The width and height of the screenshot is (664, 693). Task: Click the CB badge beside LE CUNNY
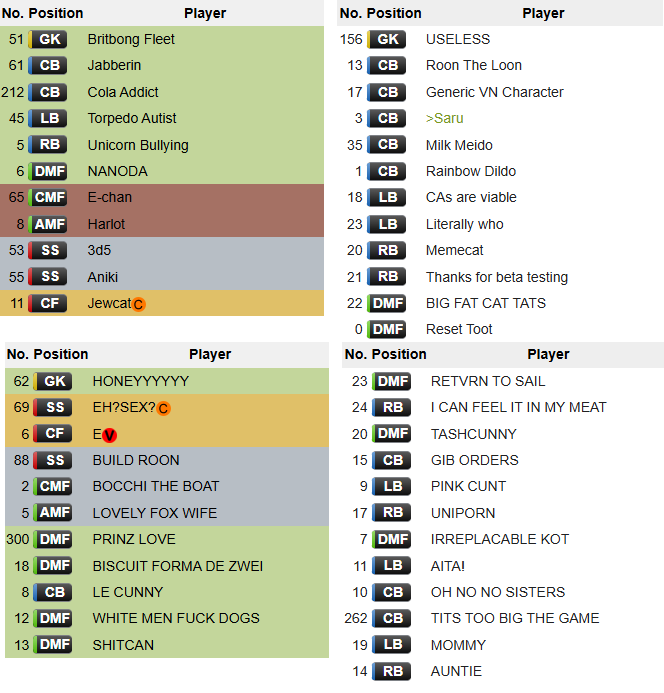[53, 592]
